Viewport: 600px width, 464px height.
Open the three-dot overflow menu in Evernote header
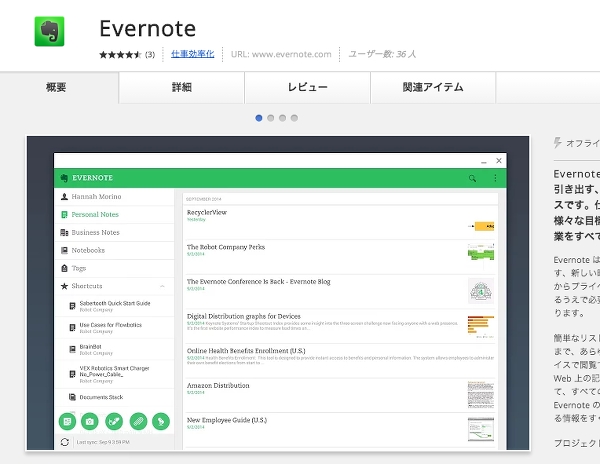pos(495,178)
